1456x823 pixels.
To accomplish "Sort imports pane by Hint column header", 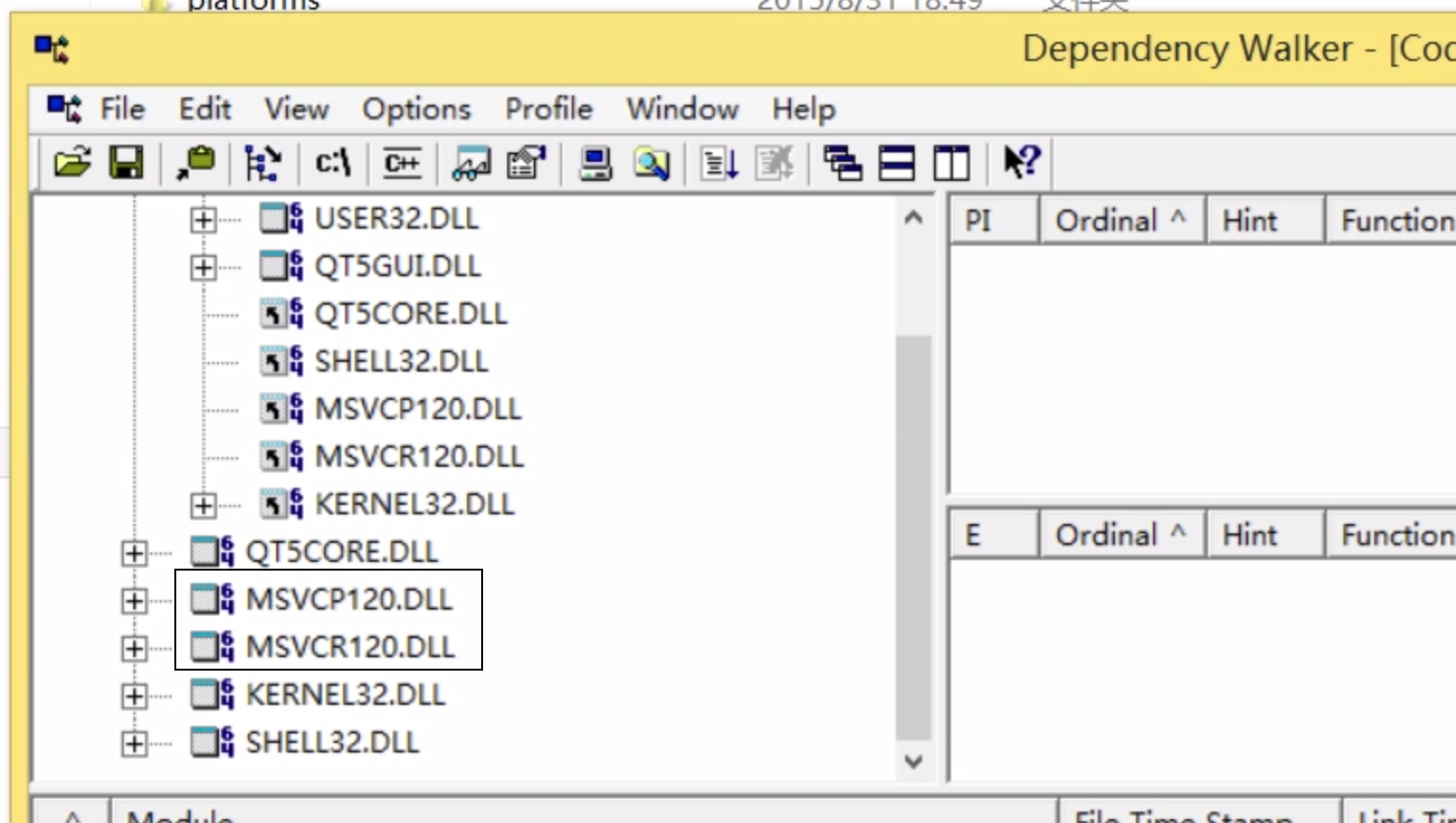I will coord(1264,220).
